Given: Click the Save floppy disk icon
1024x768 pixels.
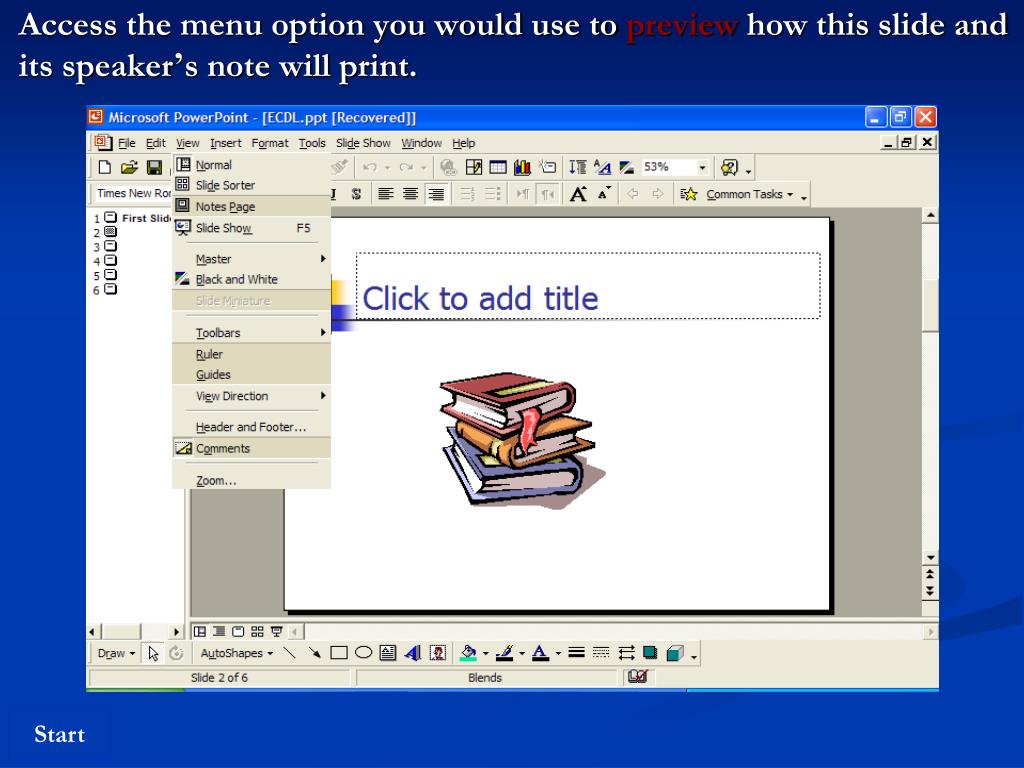Looking at the screenshot, I should click(x=154, y=167).
